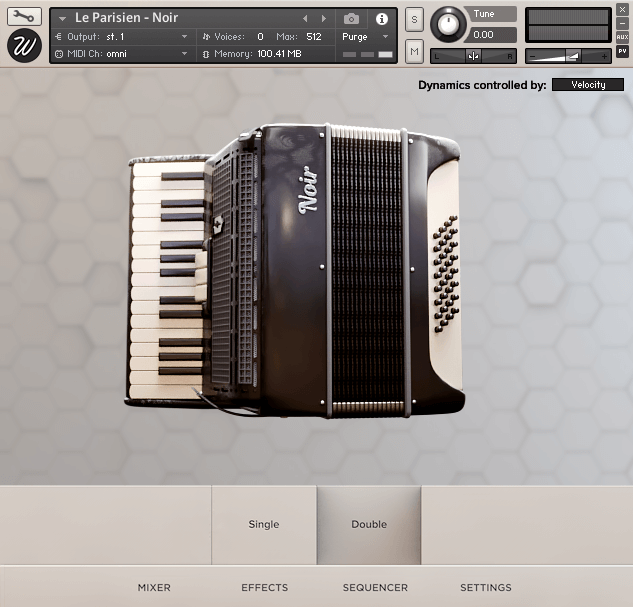Click the volume plus end

(604, 57)
